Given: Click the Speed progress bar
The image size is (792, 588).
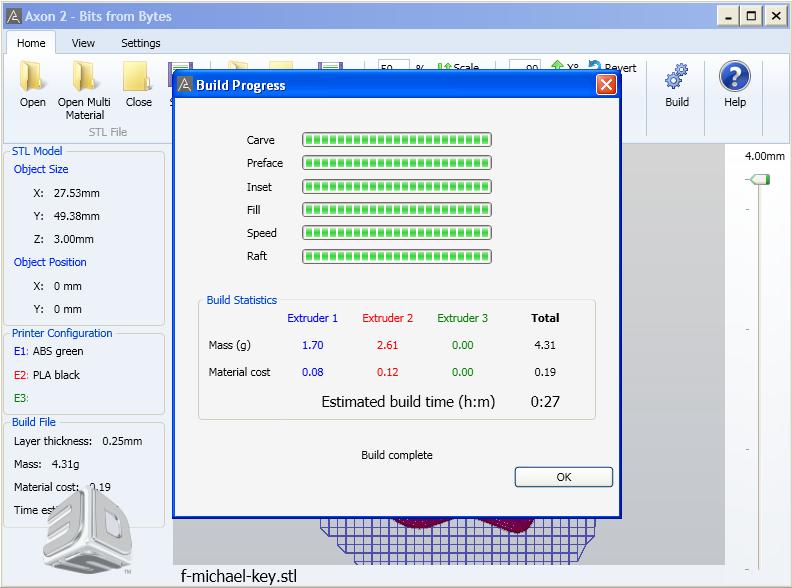Looking at the screenshot, I should [x=397, y=233].
